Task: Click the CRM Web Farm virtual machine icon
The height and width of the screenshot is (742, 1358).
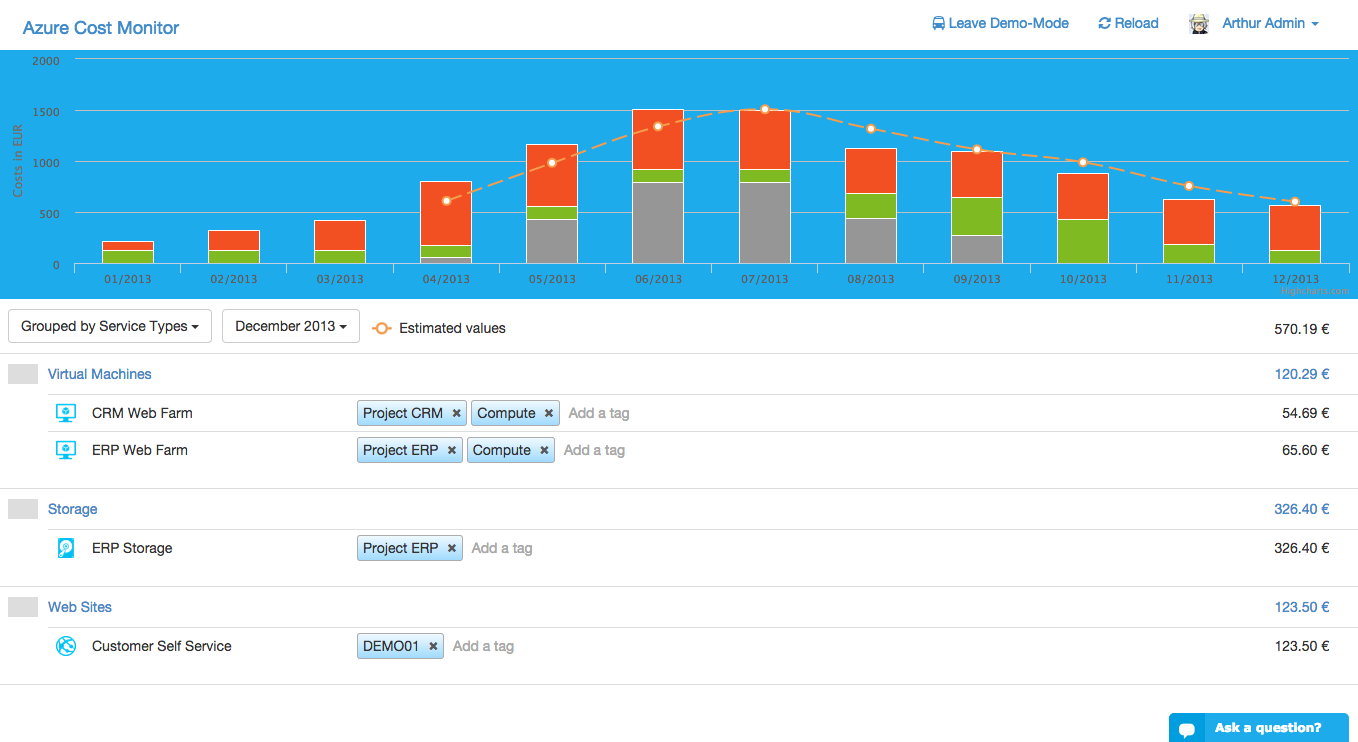Action: pos(66,413)
